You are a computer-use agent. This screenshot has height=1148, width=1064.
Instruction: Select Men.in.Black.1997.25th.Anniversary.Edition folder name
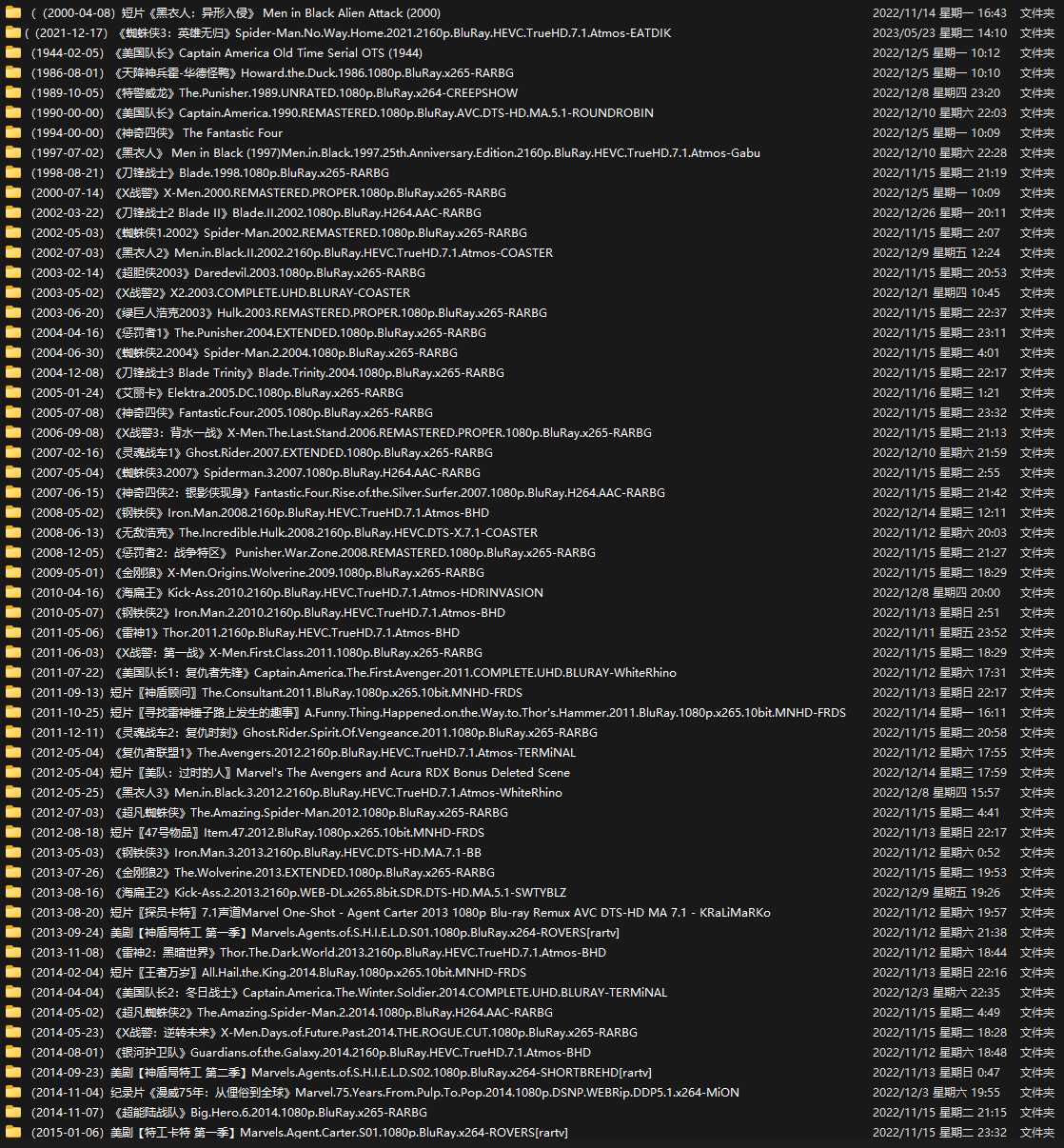(395, 153)
